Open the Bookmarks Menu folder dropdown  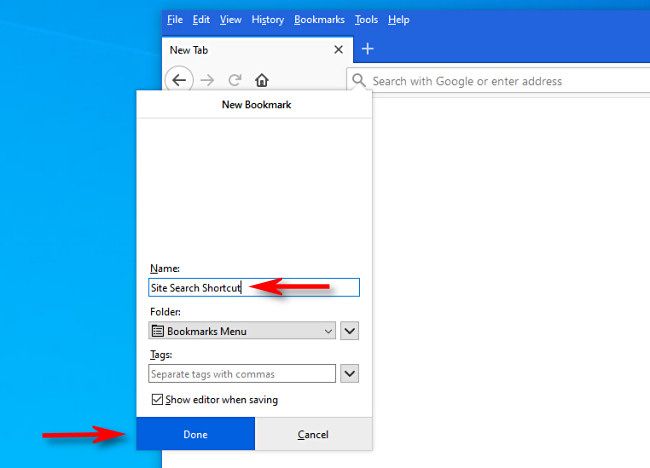tap(242, 331)
